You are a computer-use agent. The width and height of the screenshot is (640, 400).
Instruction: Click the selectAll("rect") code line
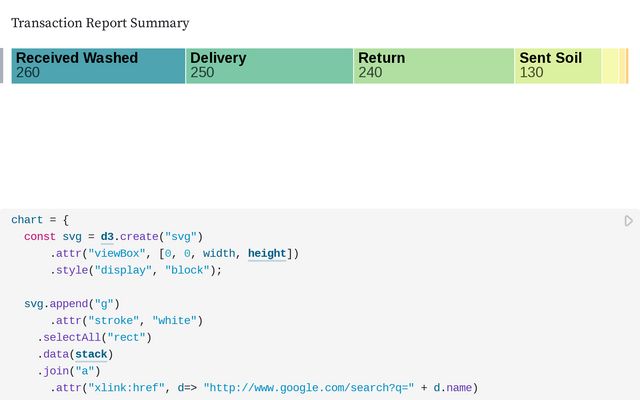pos(94,337)
